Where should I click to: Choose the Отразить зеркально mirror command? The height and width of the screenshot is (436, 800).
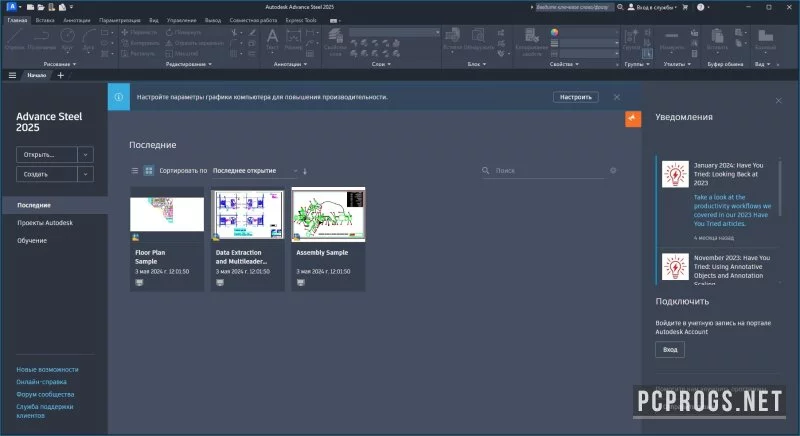[194, 43]
